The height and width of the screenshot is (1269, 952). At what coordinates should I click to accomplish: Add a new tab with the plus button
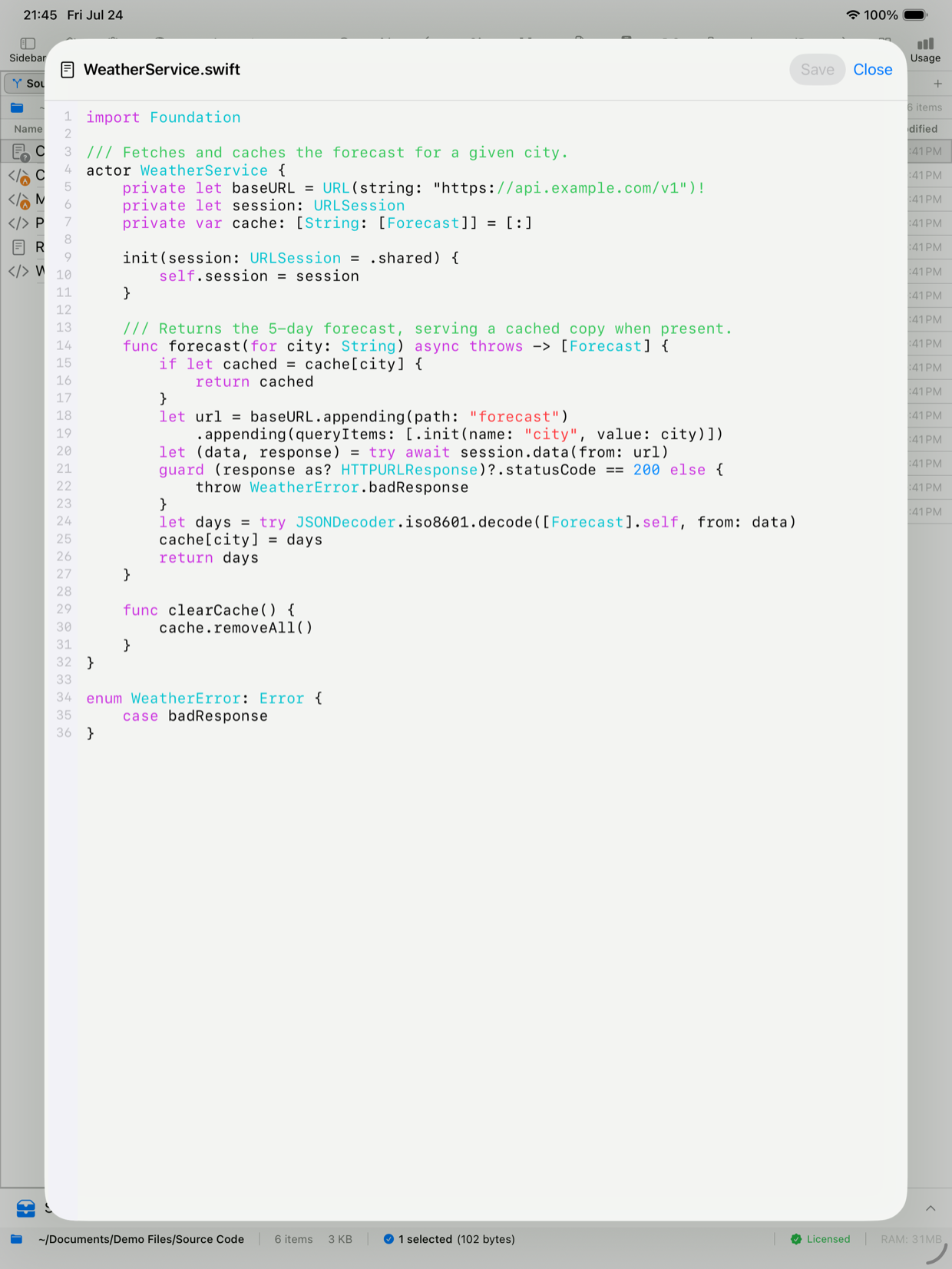(x=937, y=83)
